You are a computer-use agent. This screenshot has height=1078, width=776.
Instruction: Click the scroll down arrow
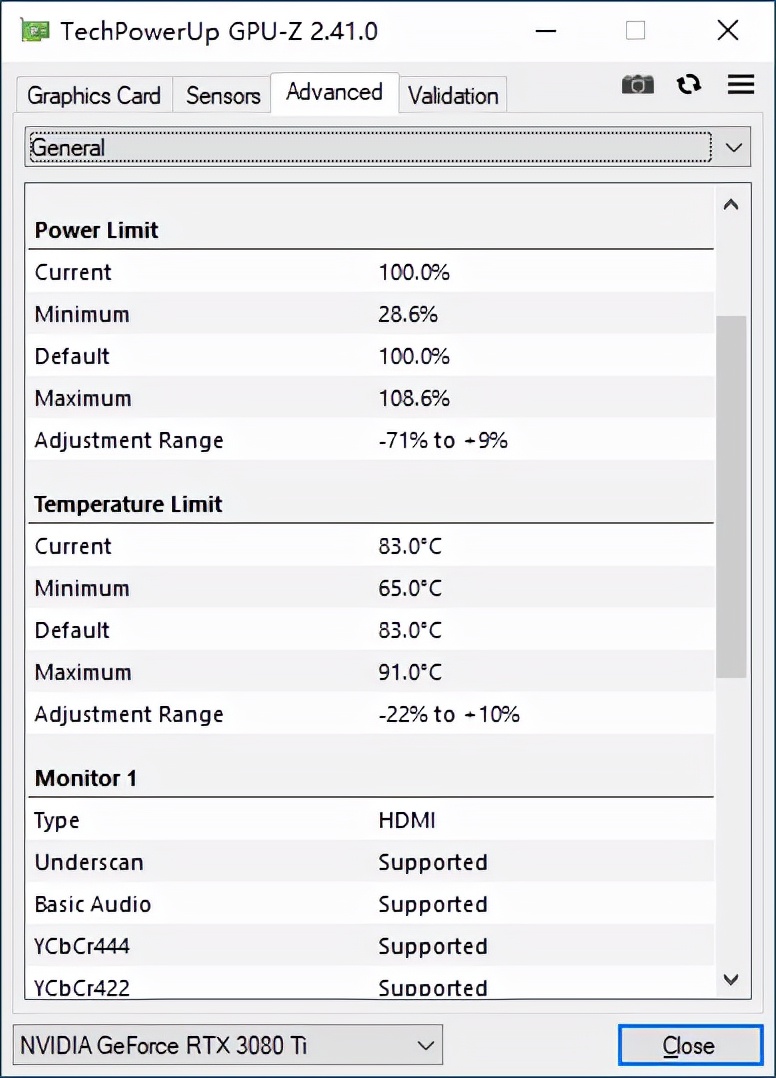[x=731, y=979]
